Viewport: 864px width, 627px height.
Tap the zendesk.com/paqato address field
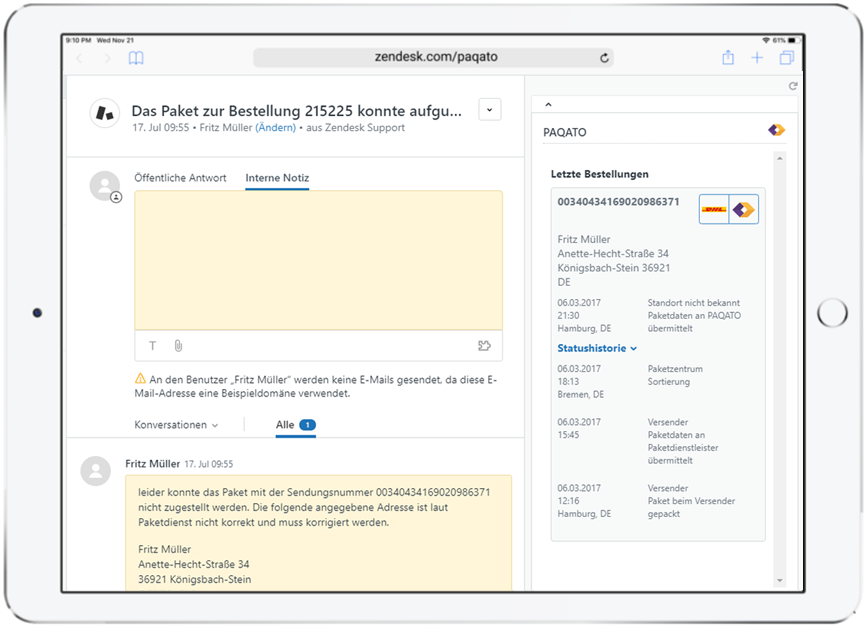click(x=433, y=57)
